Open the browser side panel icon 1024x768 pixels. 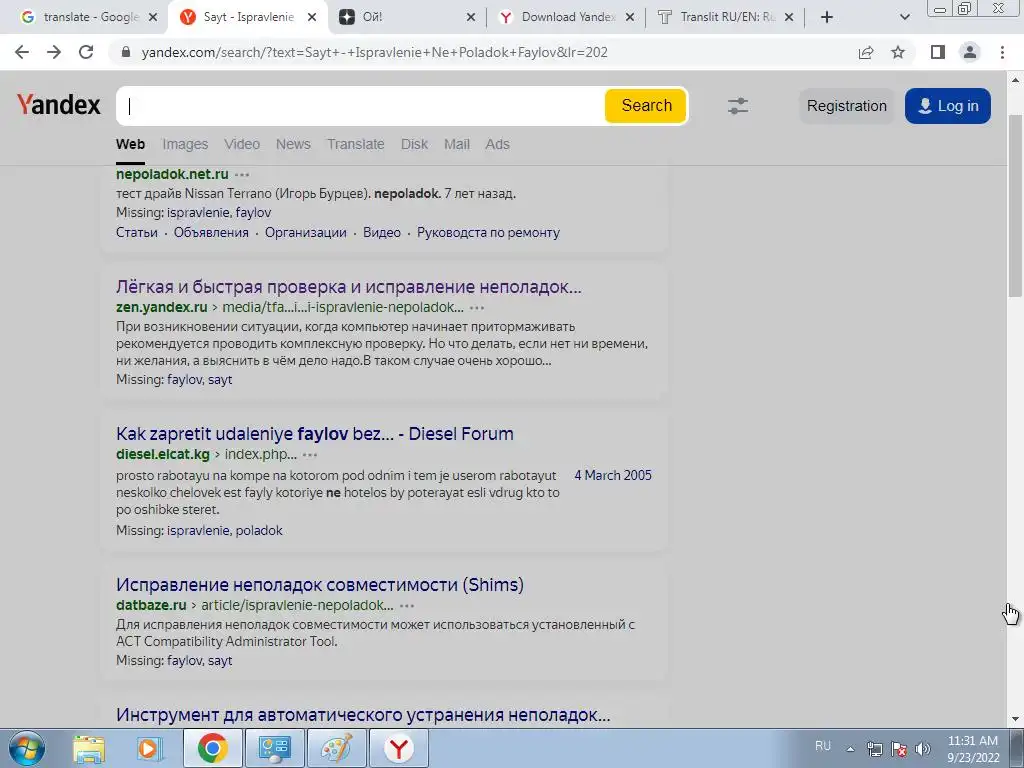[x=938, y=52]
